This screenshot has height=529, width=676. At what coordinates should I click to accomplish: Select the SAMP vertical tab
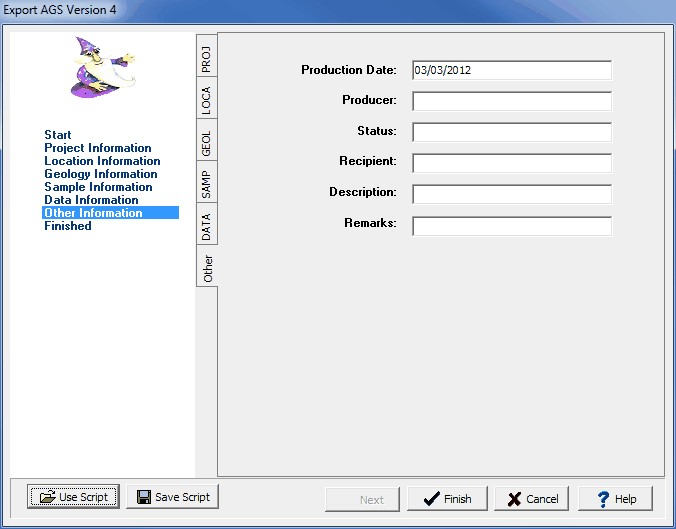tap(206, 183)
